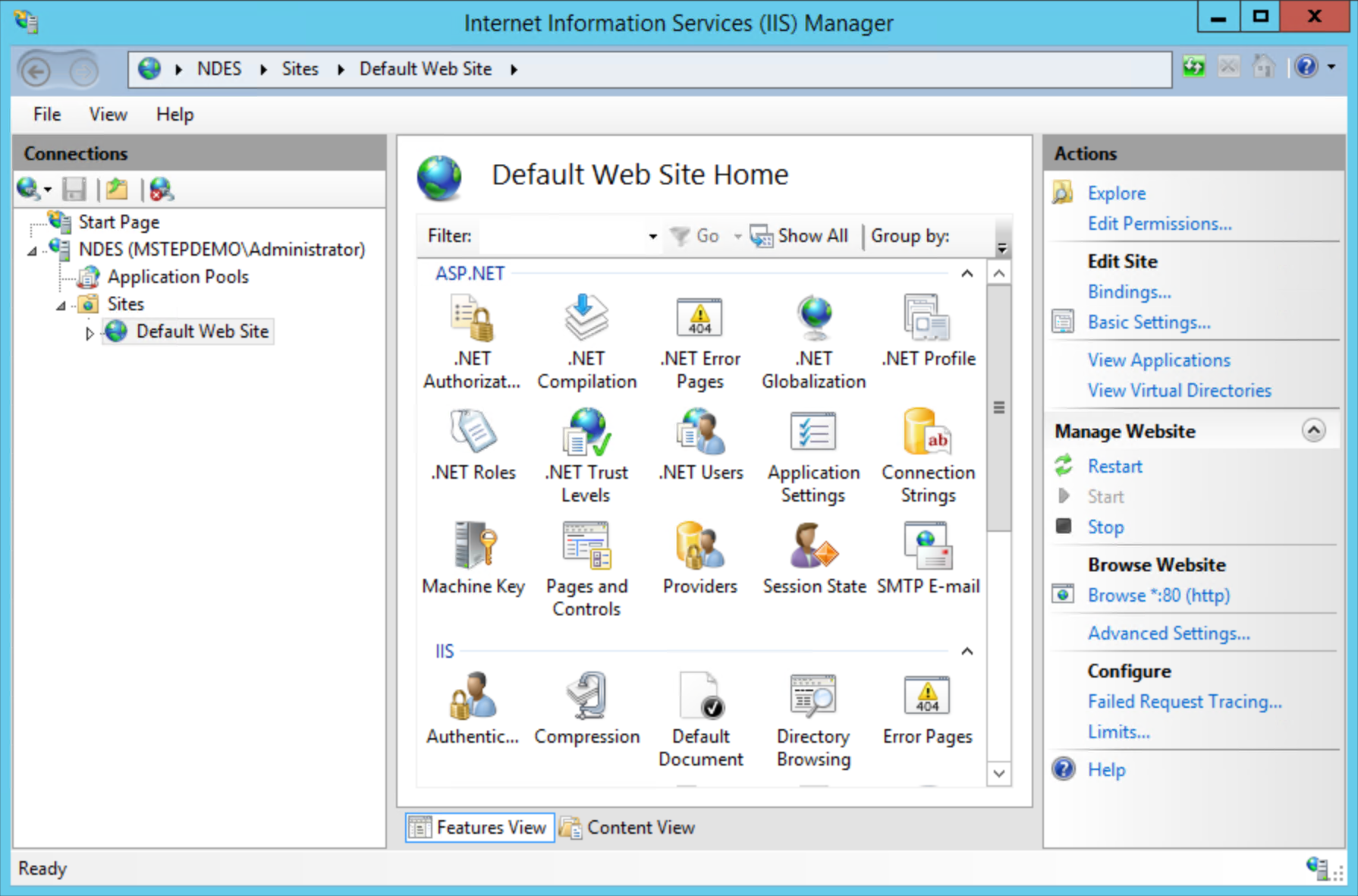The height and width of the screenshot is (896, 1358).
Task: Open the .NET Compilation feature
Action: (586, 342)
